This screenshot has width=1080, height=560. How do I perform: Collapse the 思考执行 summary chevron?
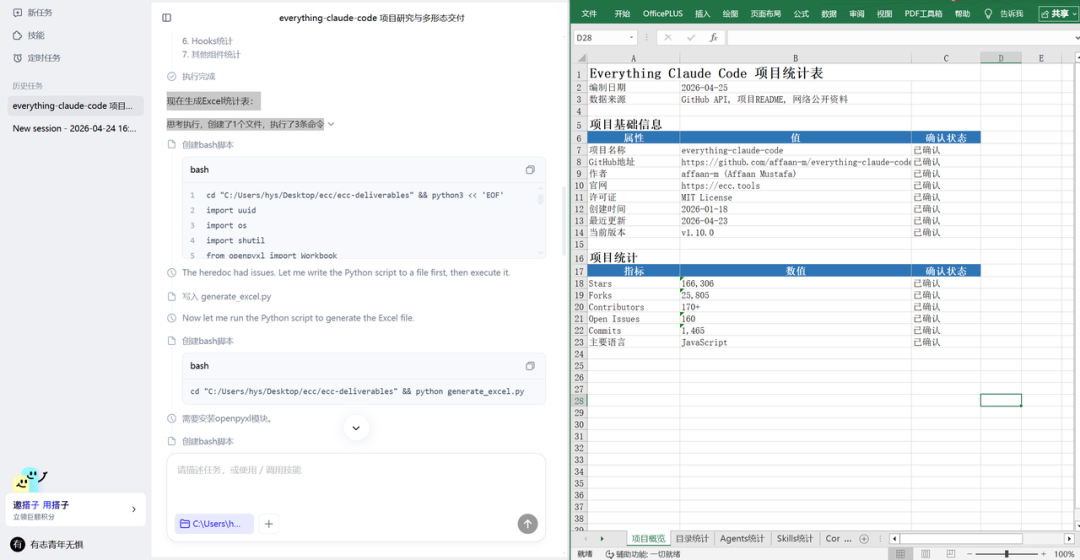click(331, 124)
